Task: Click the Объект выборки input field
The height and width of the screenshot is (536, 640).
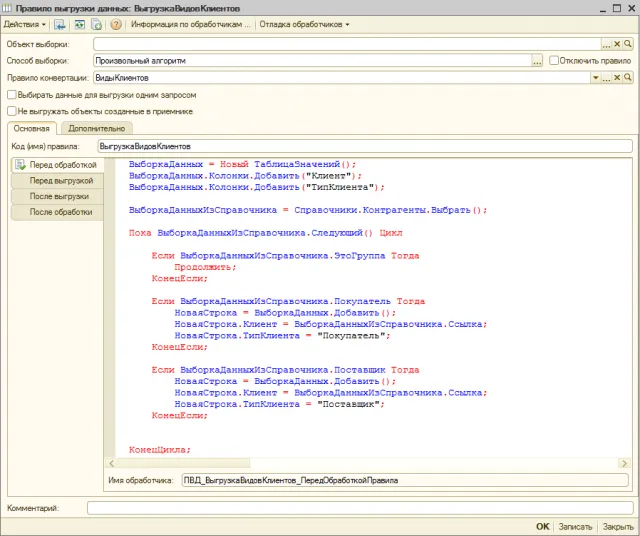Action: click(x=347, y=44)
